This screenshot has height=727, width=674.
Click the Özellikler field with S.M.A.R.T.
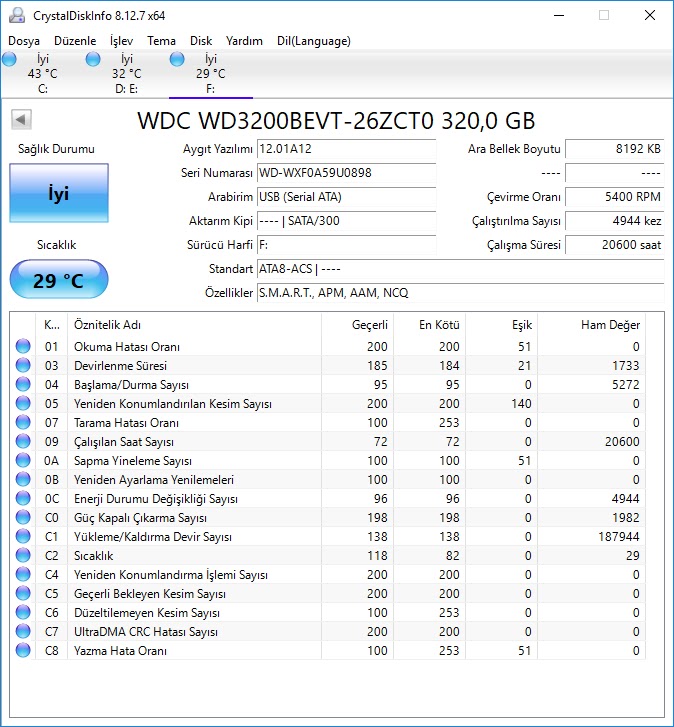tap(460, 293)
